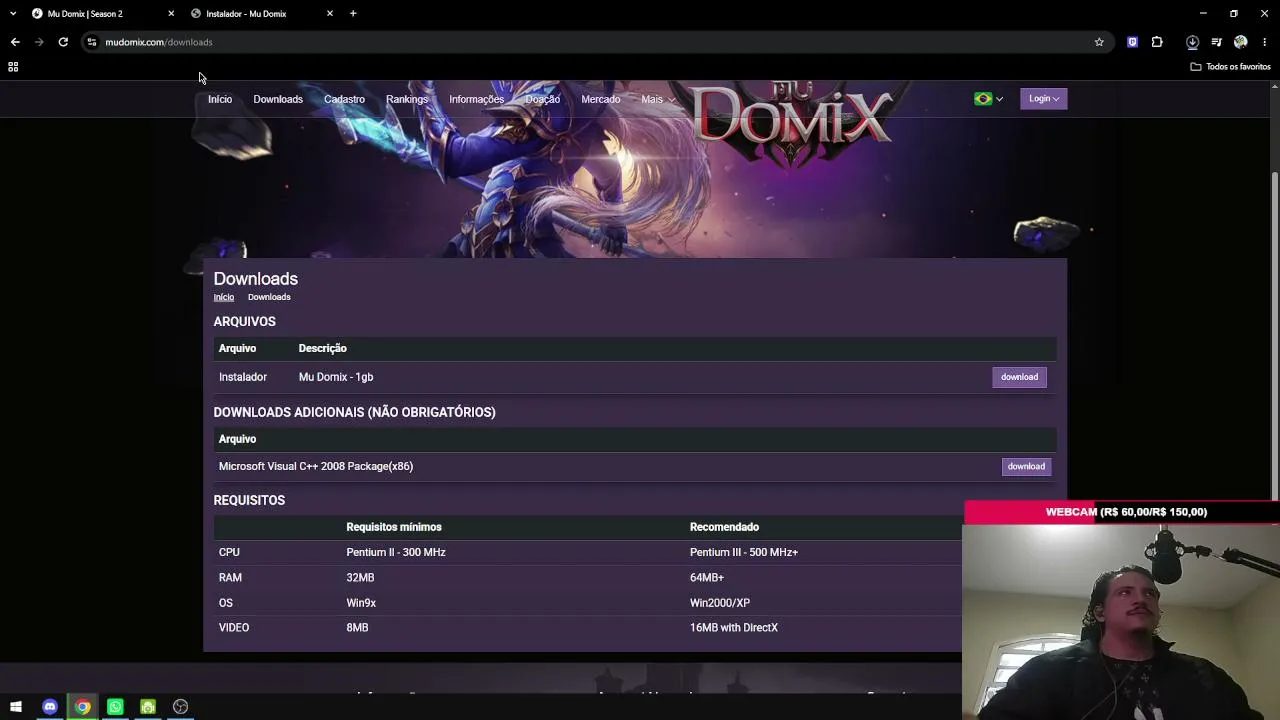This screenshot has width=1280, height=720.
Task: Open the Chrome profile avatar
Action: point(1241,42)
